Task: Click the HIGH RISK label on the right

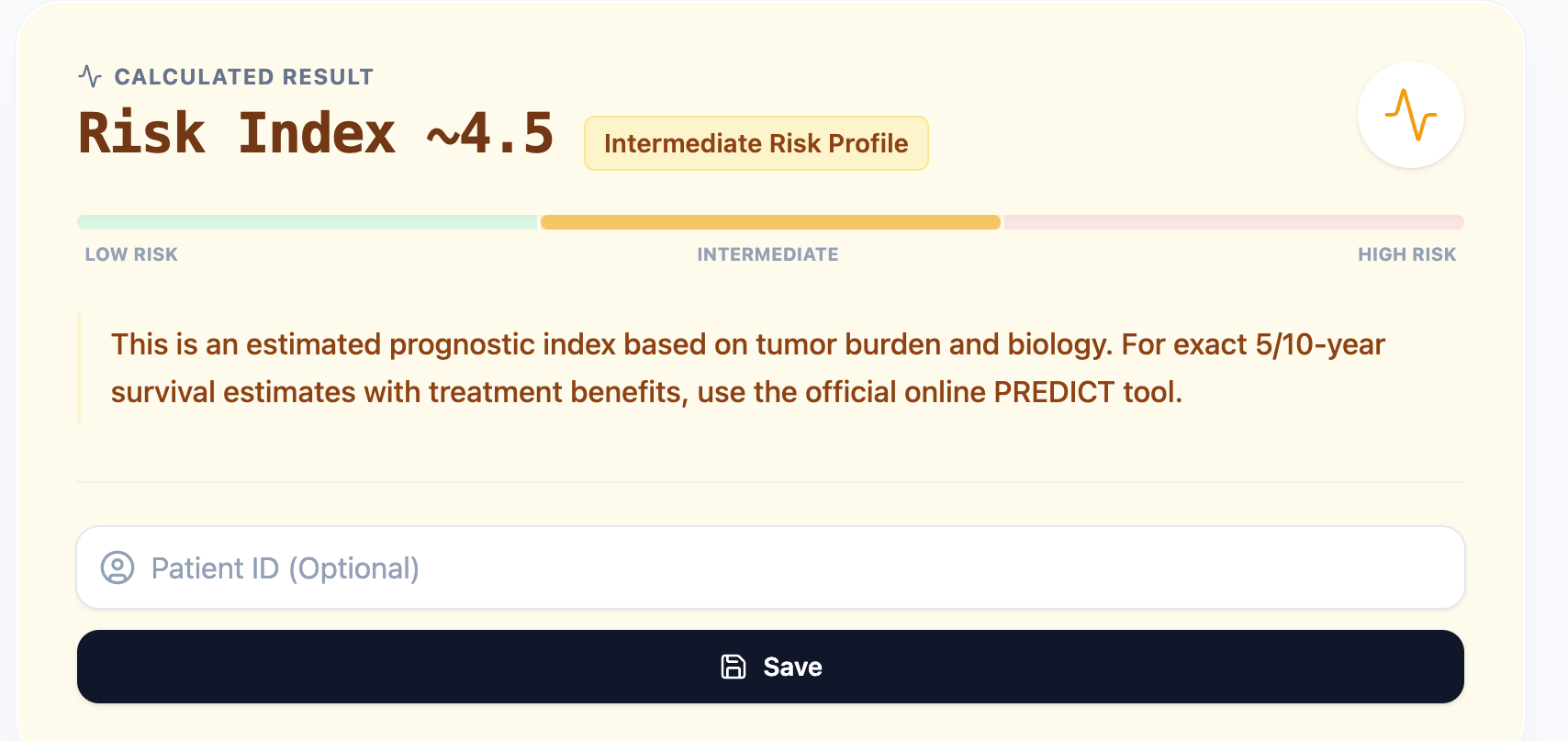Action: 1407,254
